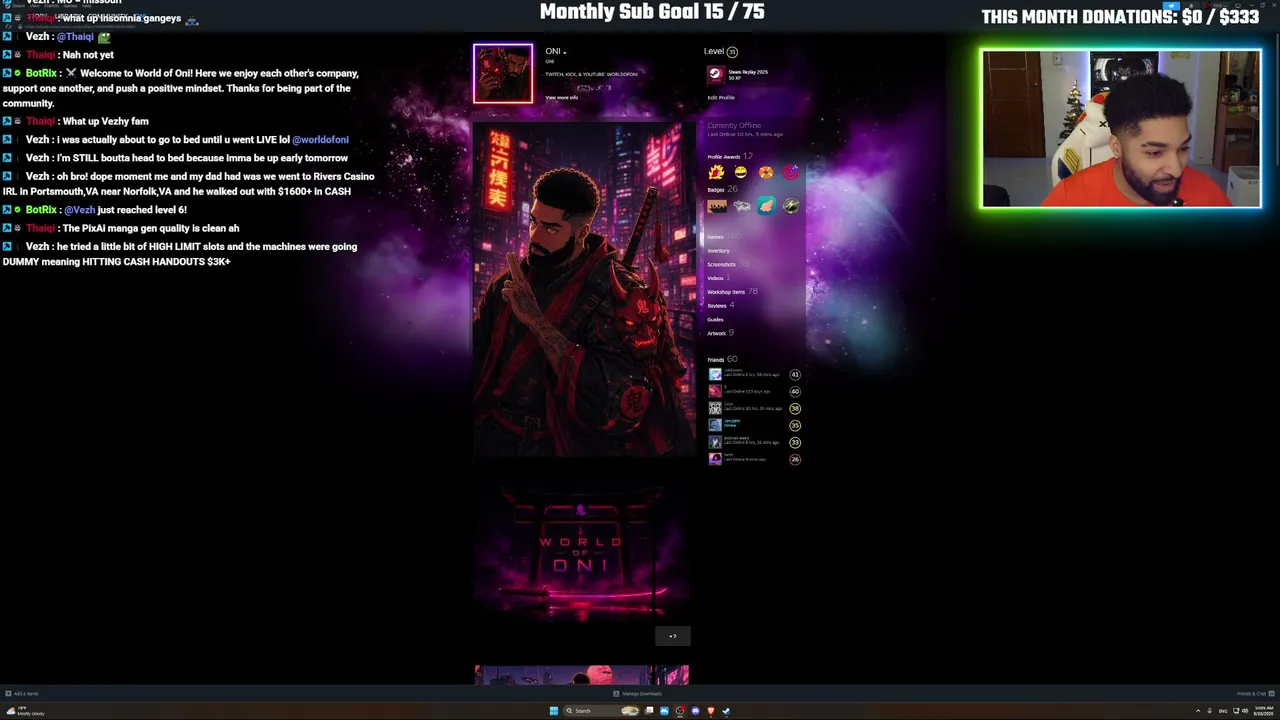Screen dimensions: 1280x720
Task: Open the Steam Replay 2025 badge icon
Action: 715,74
